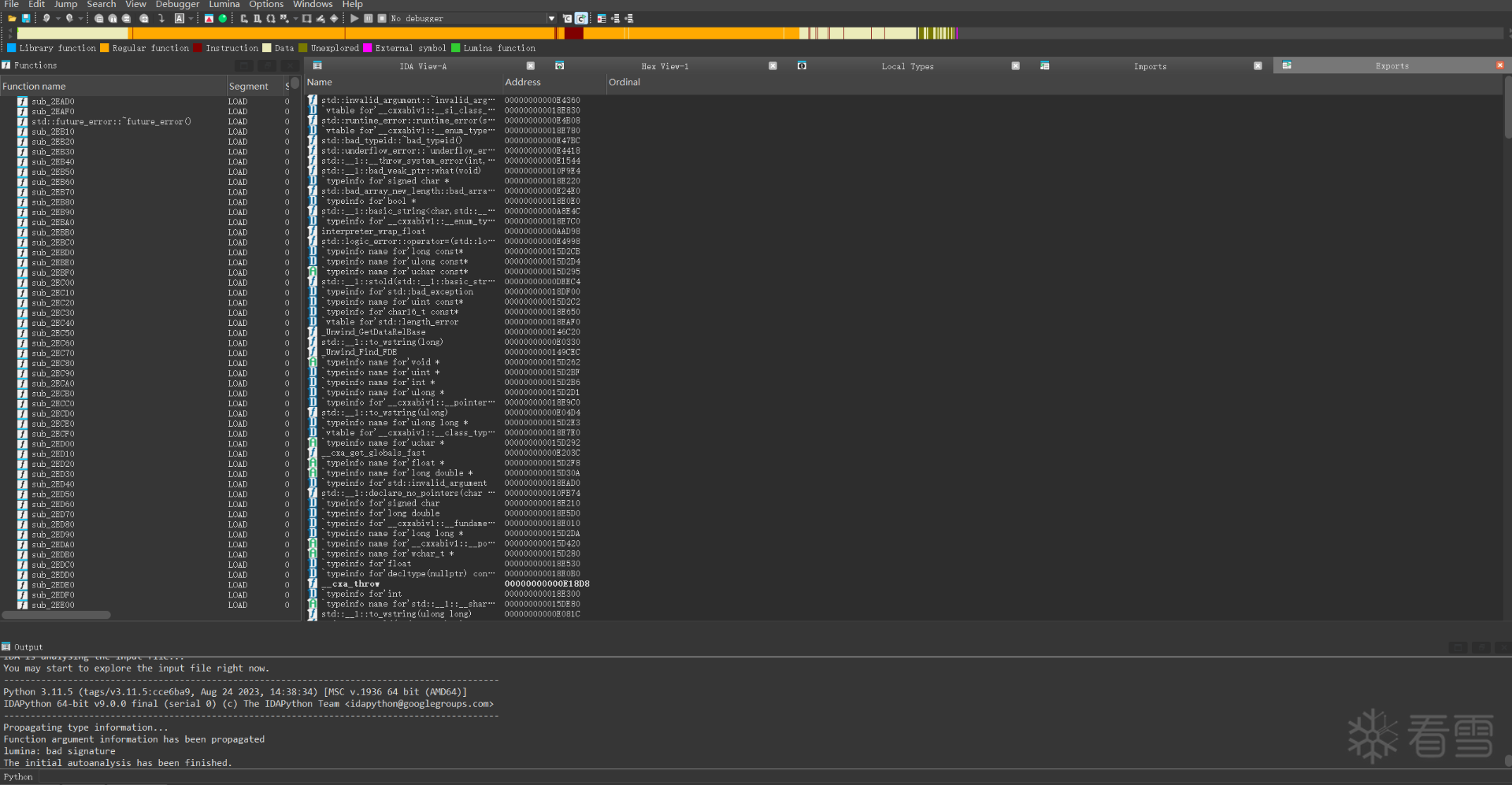
Task: Click the Functions list horizontal scrollbar
Action: click(x=56, y=615)
